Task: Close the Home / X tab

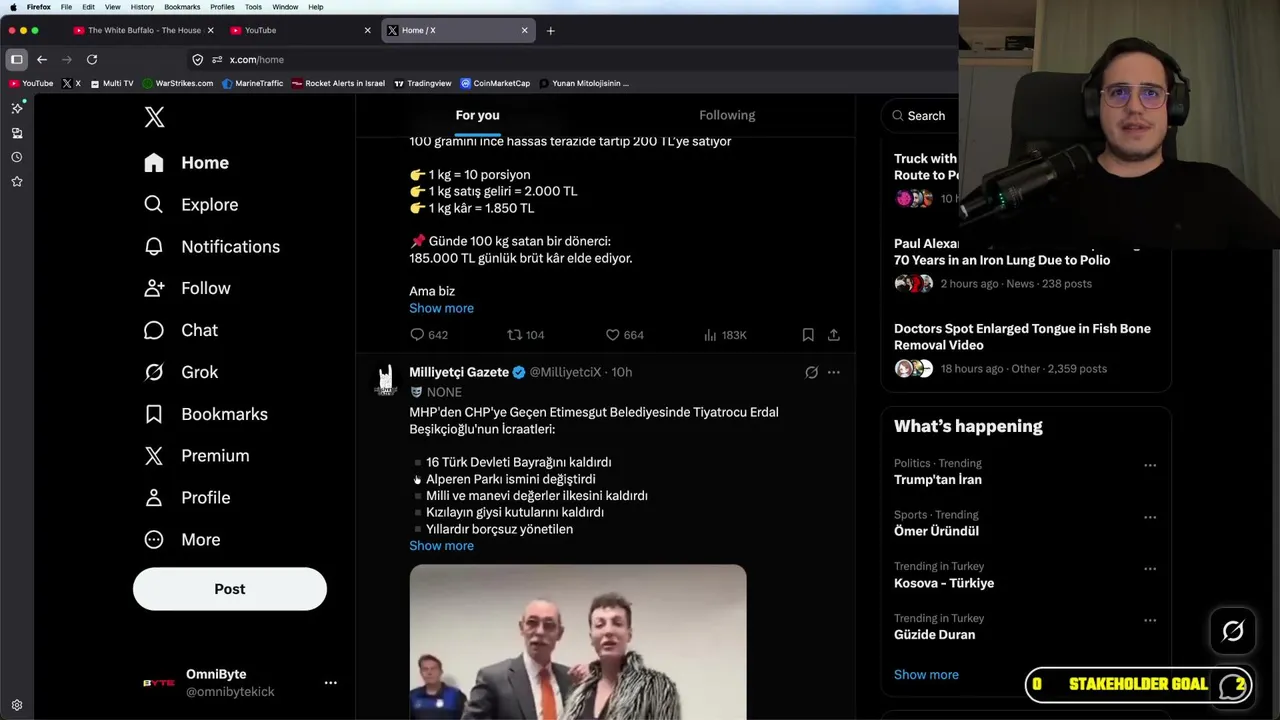Action: (x=524, y=31)
